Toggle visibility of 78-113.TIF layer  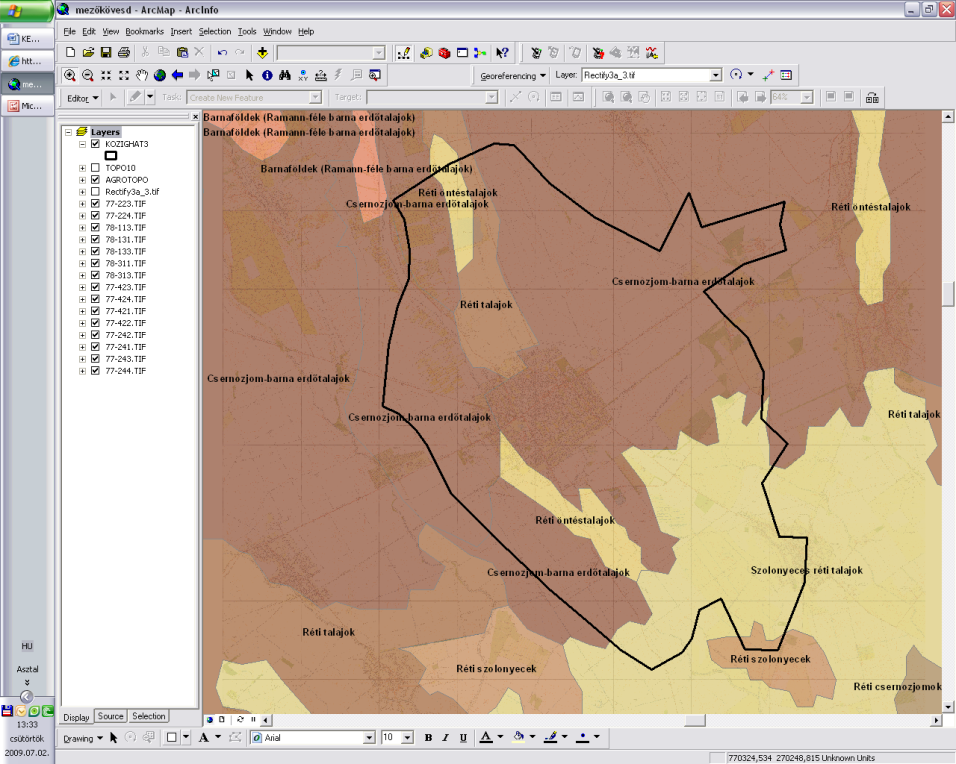click(x=95, y=227)
